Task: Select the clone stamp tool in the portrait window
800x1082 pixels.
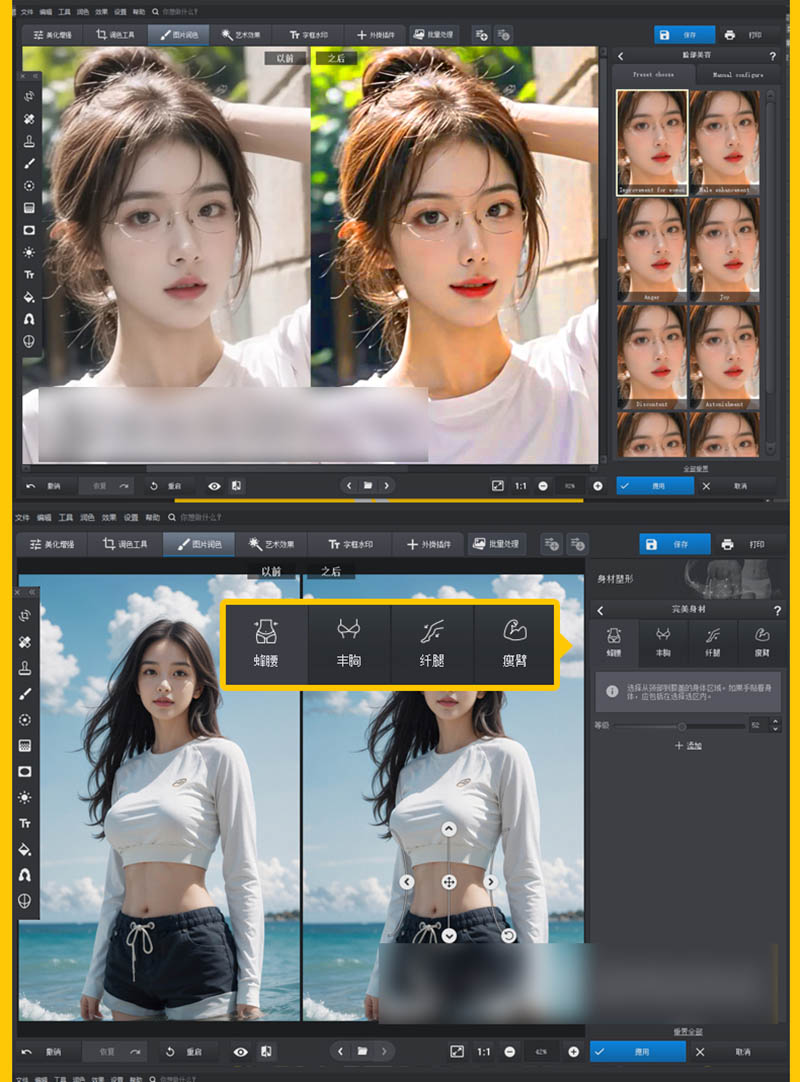Action: click(29, 141)
